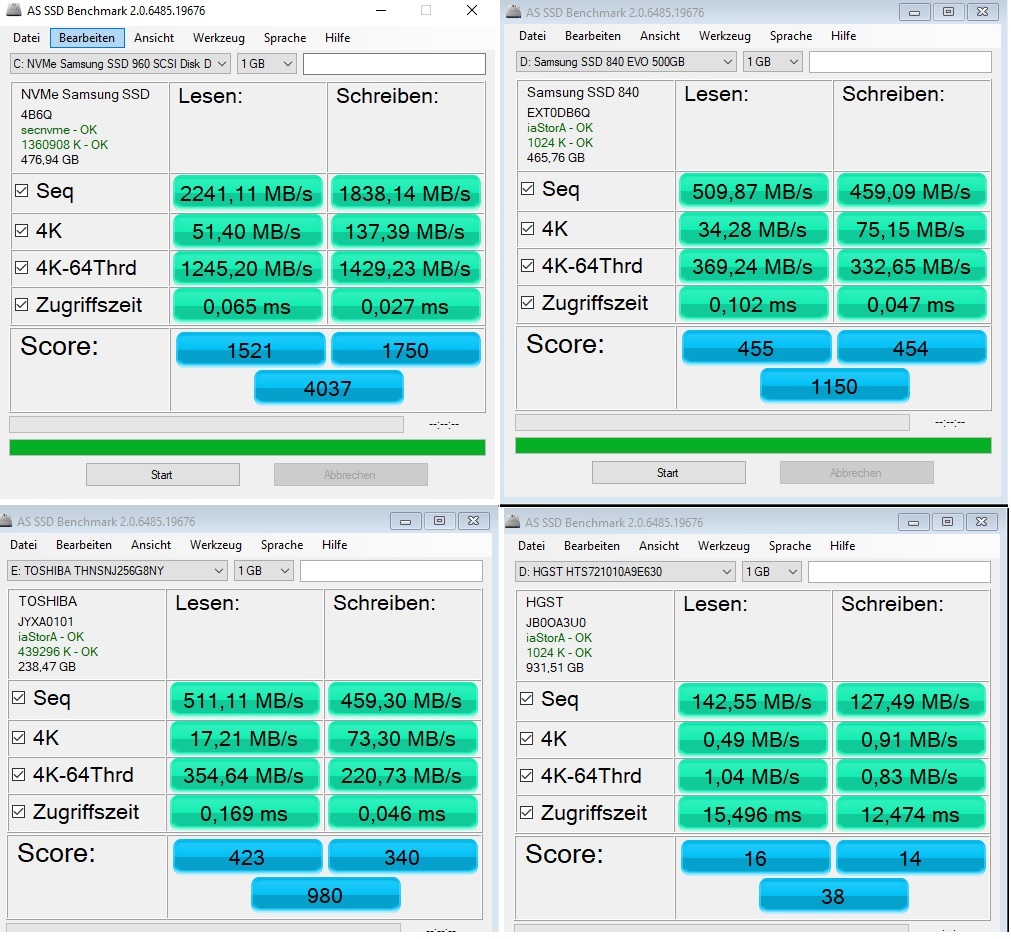Toggle 4K checkbox in TOSHIBA window
1011x939 pixels.
pyautogui.click(x=19, y=737)
